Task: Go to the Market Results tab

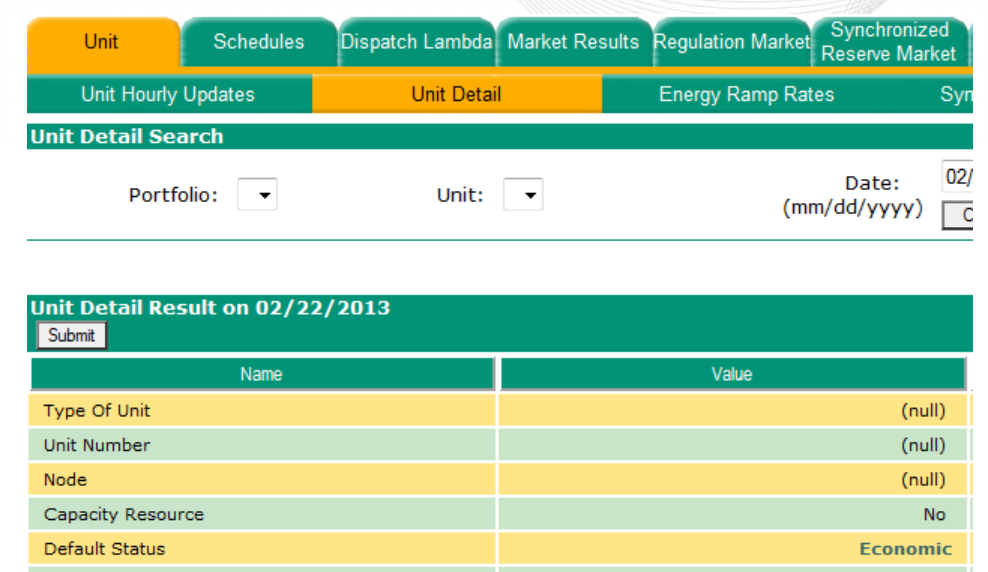Action: [573, 42]
